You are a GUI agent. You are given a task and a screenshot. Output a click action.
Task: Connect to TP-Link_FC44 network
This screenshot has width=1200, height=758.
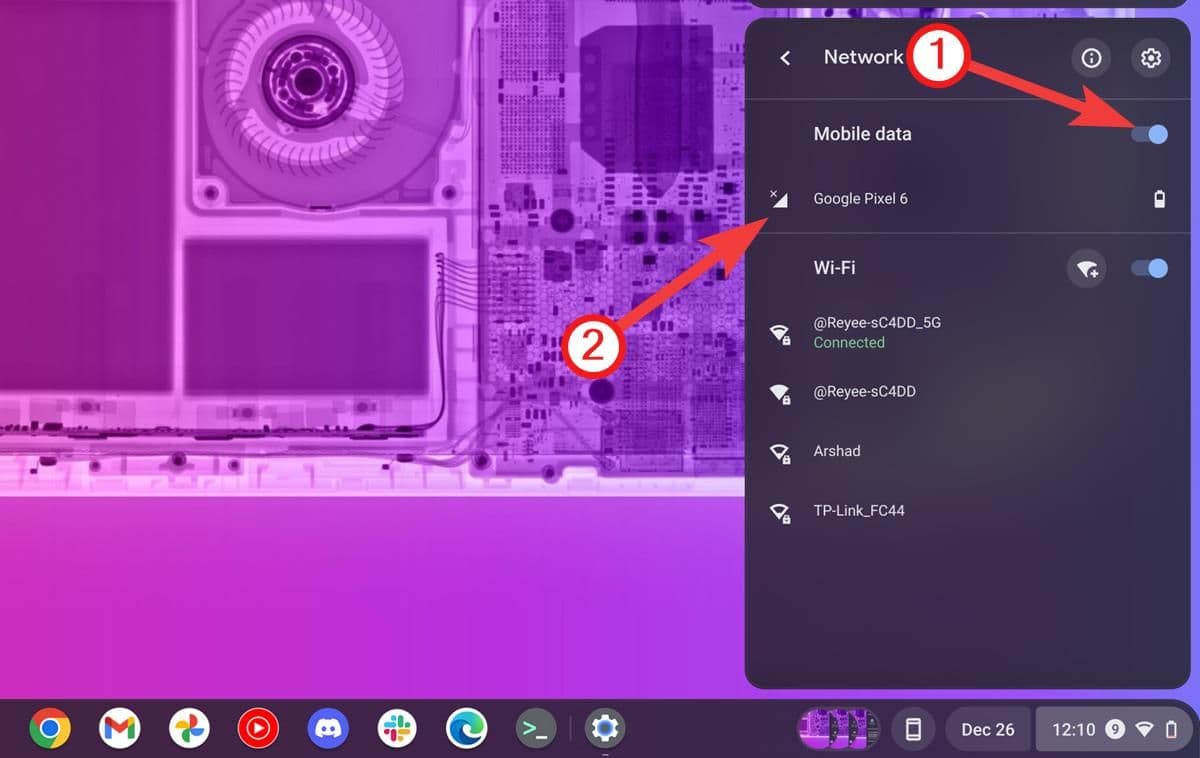(x=858, y=511)
